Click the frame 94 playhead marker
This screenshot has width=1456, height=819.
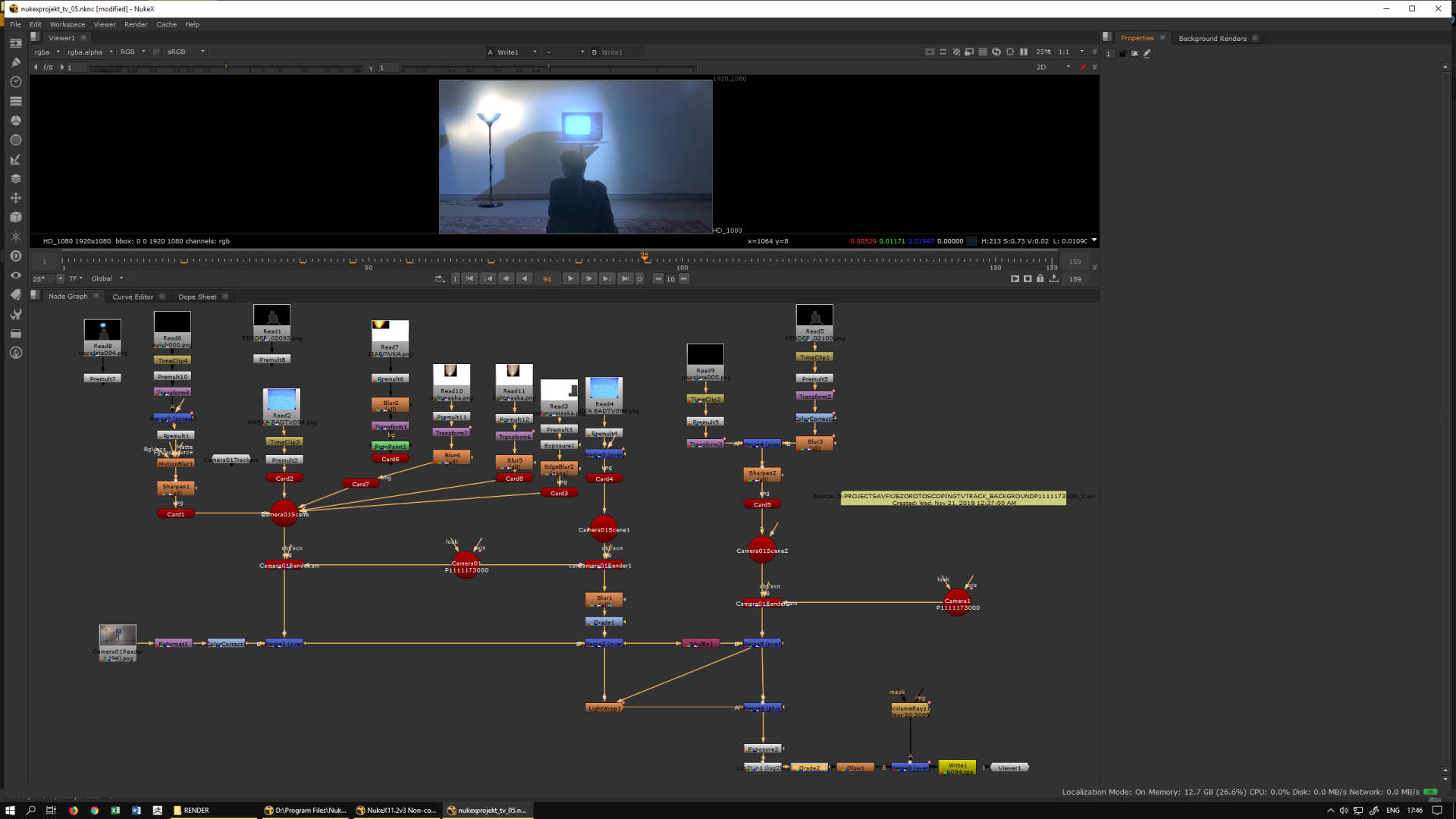tap(645, 256)
